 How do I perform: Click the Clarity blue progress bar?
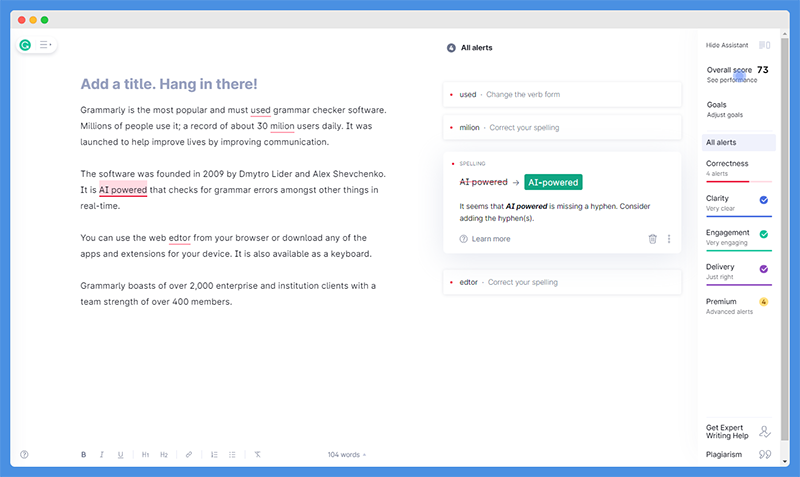coord(739,216)
